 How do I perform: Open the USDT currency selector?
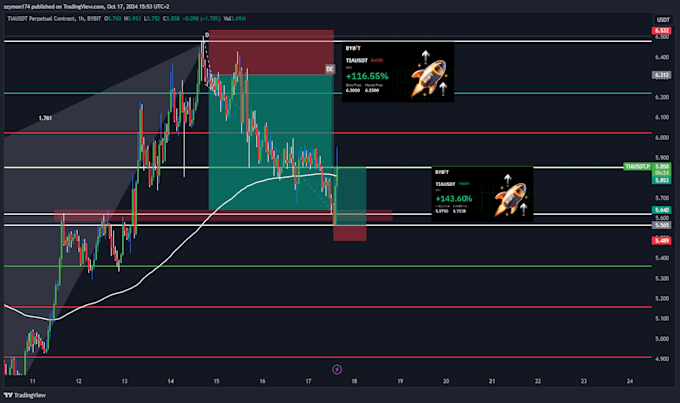[663, 20]
